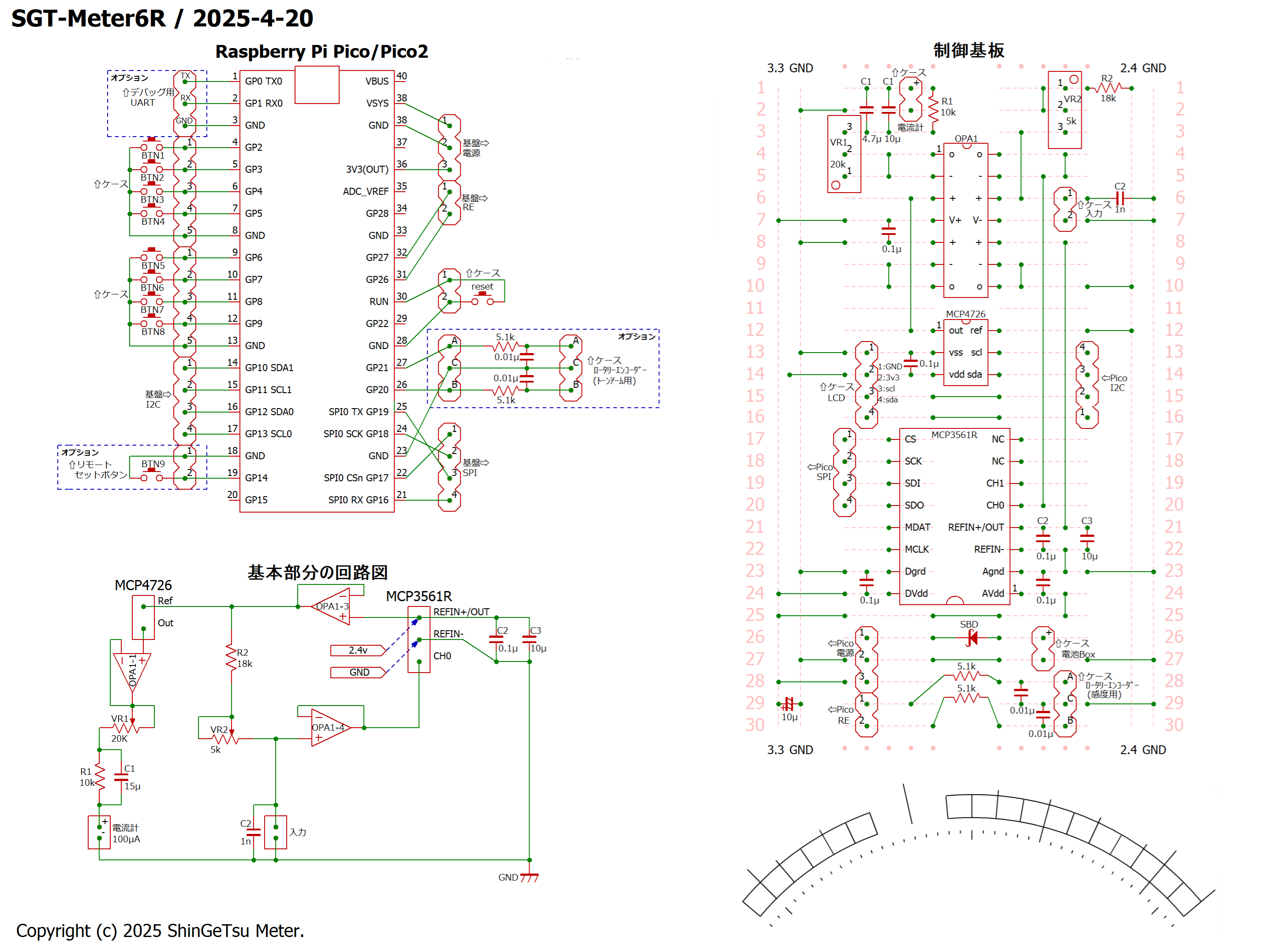Click the BTN1 push-button symbol
This screenshot has height=952, width=1270.
point(152,145)
